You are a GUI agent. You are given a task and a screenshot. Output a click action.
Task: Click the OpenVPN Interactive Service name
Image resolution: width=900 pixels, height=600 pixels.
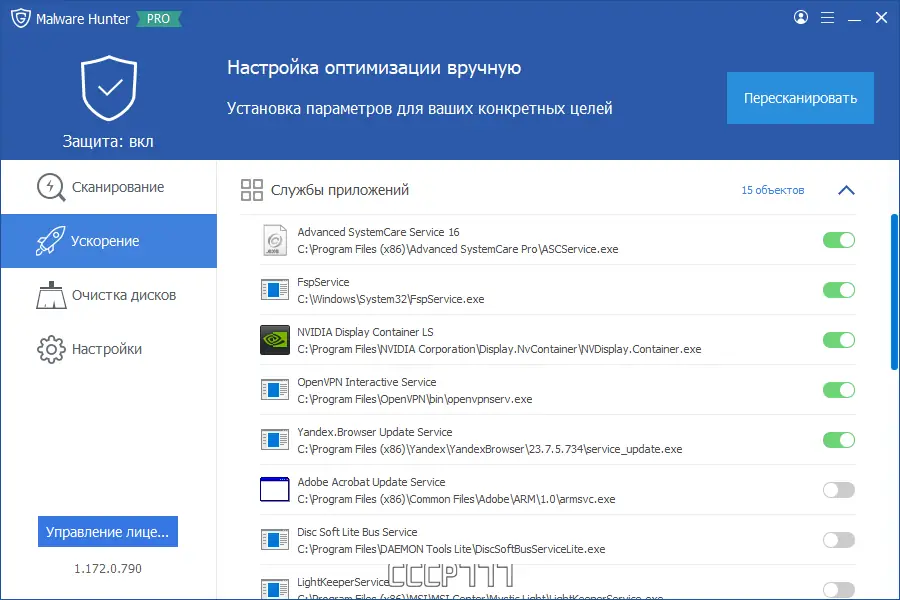(x=367, y=382)
